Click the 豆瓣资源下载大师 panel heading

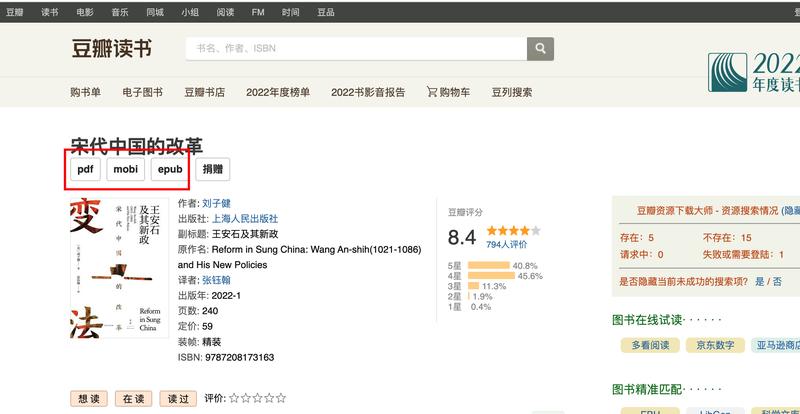pos(707,210)
